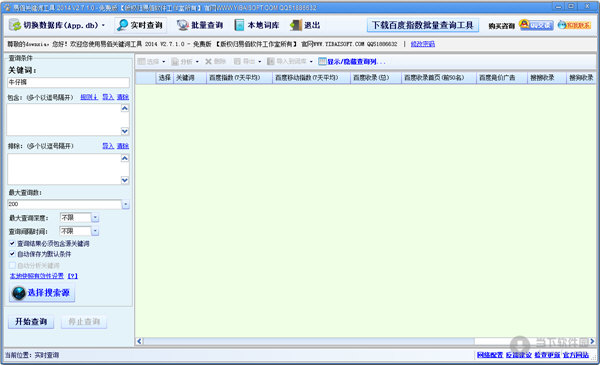
Task: Click the horizontal scrollbar left arrow
Action: 139,341
